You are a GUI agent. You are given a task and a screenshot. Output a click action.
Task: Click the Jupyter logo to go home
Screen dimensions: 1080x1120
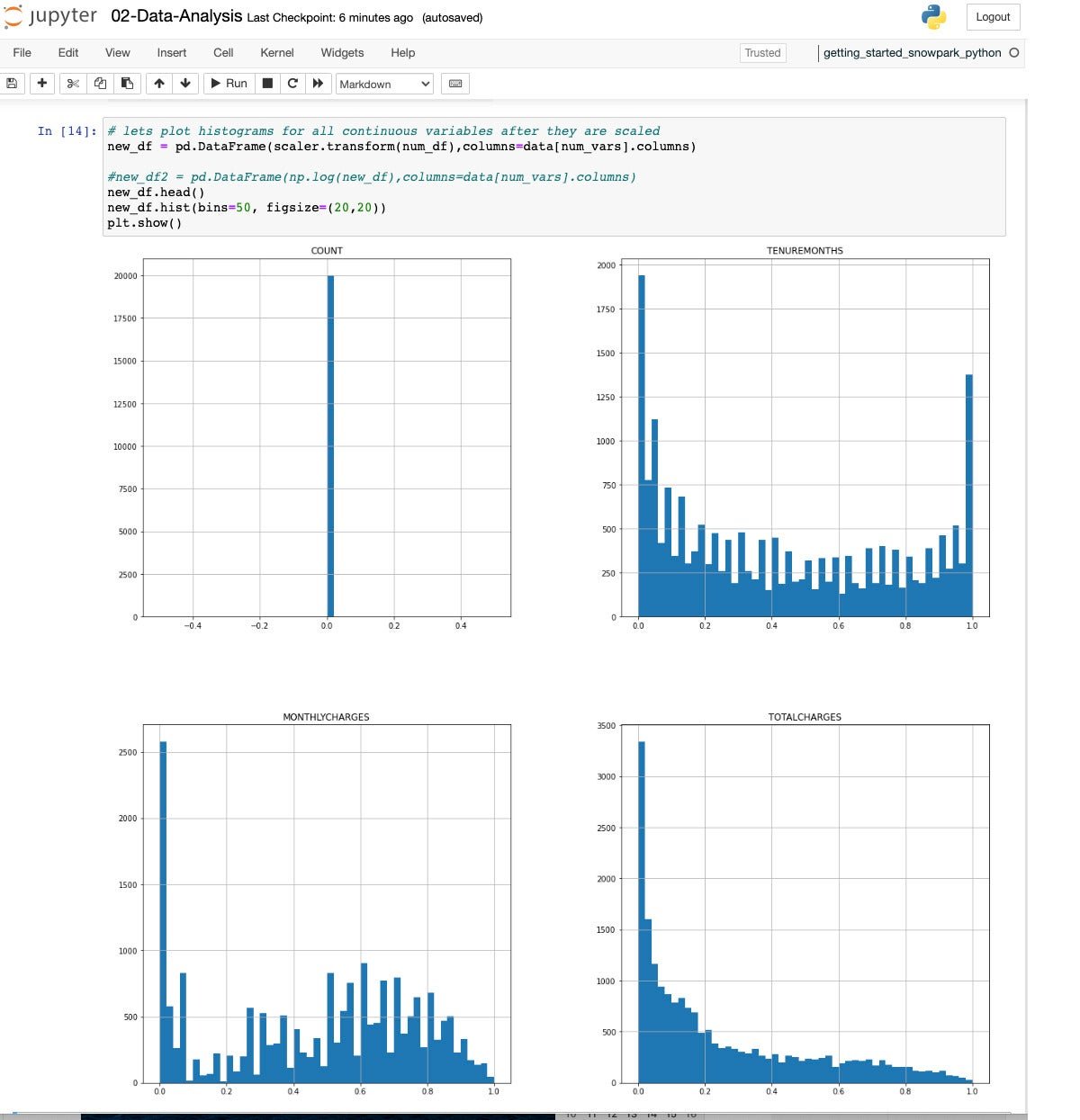[51, 17]
